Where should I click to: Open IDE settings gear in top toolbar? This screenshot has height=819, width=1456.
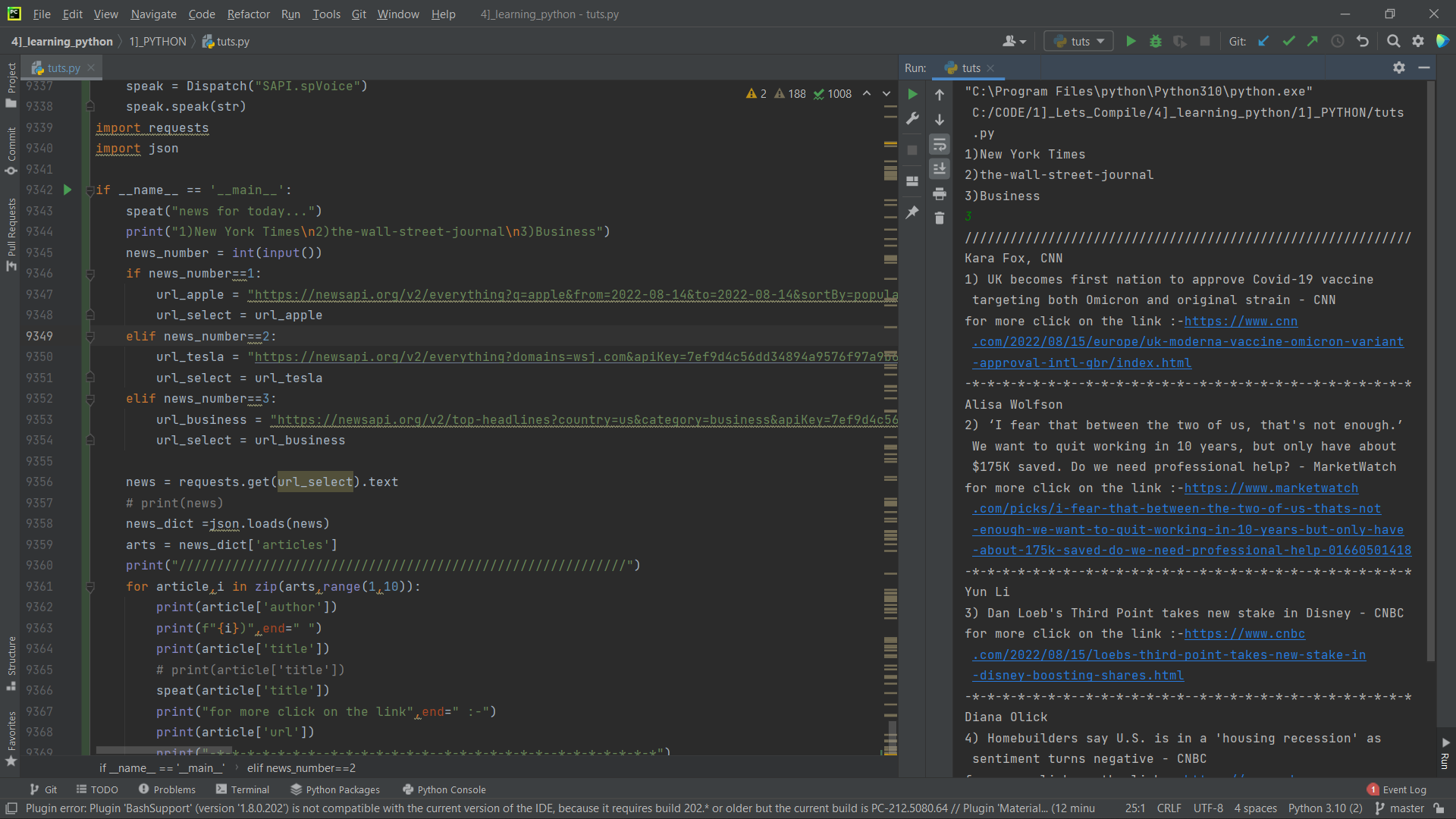coord(1418,41)
